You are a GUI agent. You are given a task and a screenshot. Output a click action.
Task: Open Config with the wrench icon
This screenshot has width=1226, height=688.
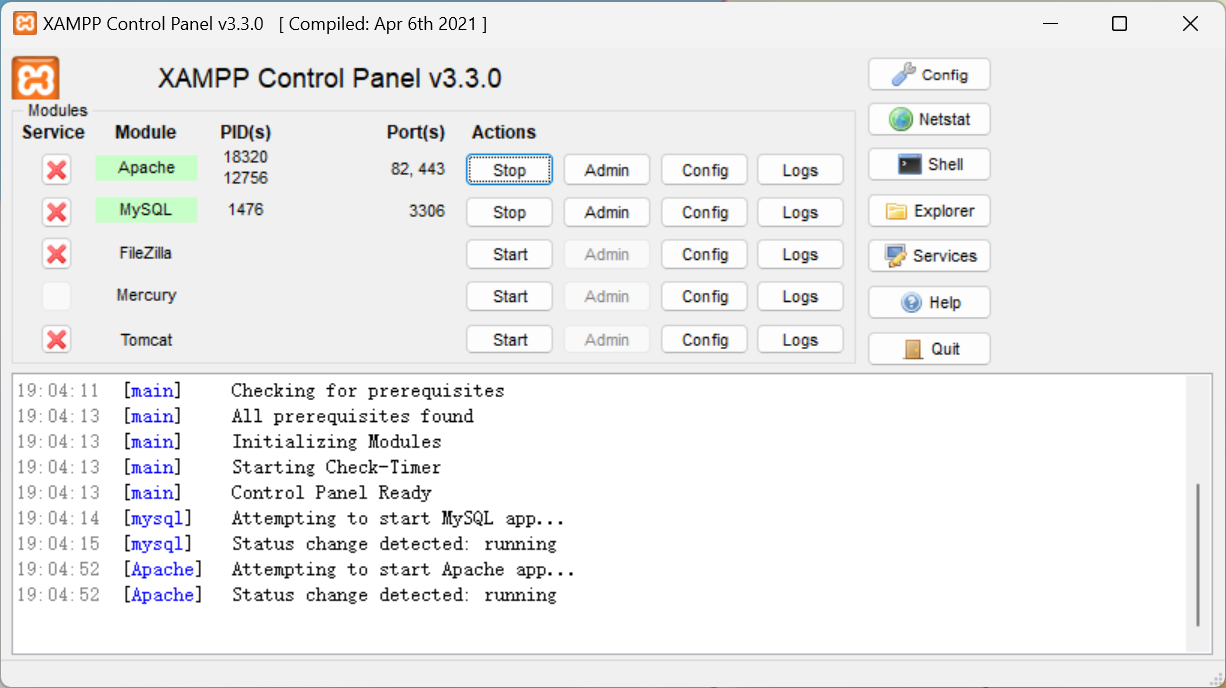[929, 75]
